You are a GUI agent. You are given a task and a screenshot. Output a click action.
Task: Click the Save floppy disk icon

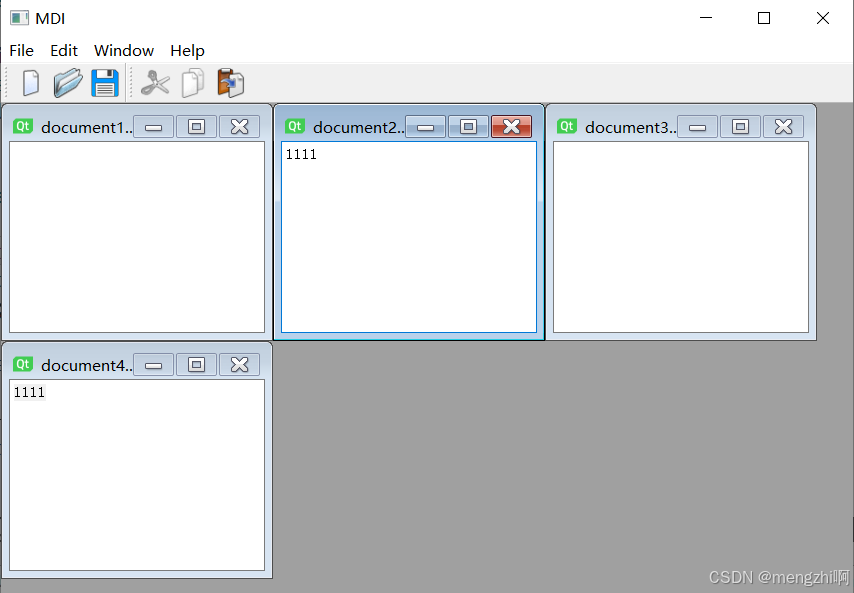(x=105, y=83)
